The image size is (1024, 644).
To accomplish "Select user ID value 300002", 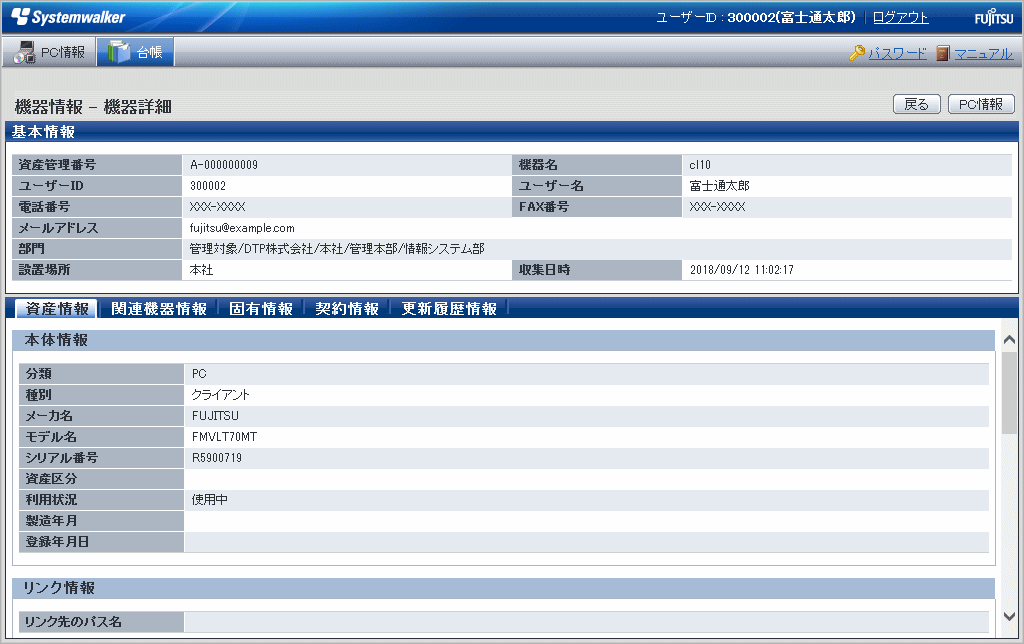I will tap(208, 185).
